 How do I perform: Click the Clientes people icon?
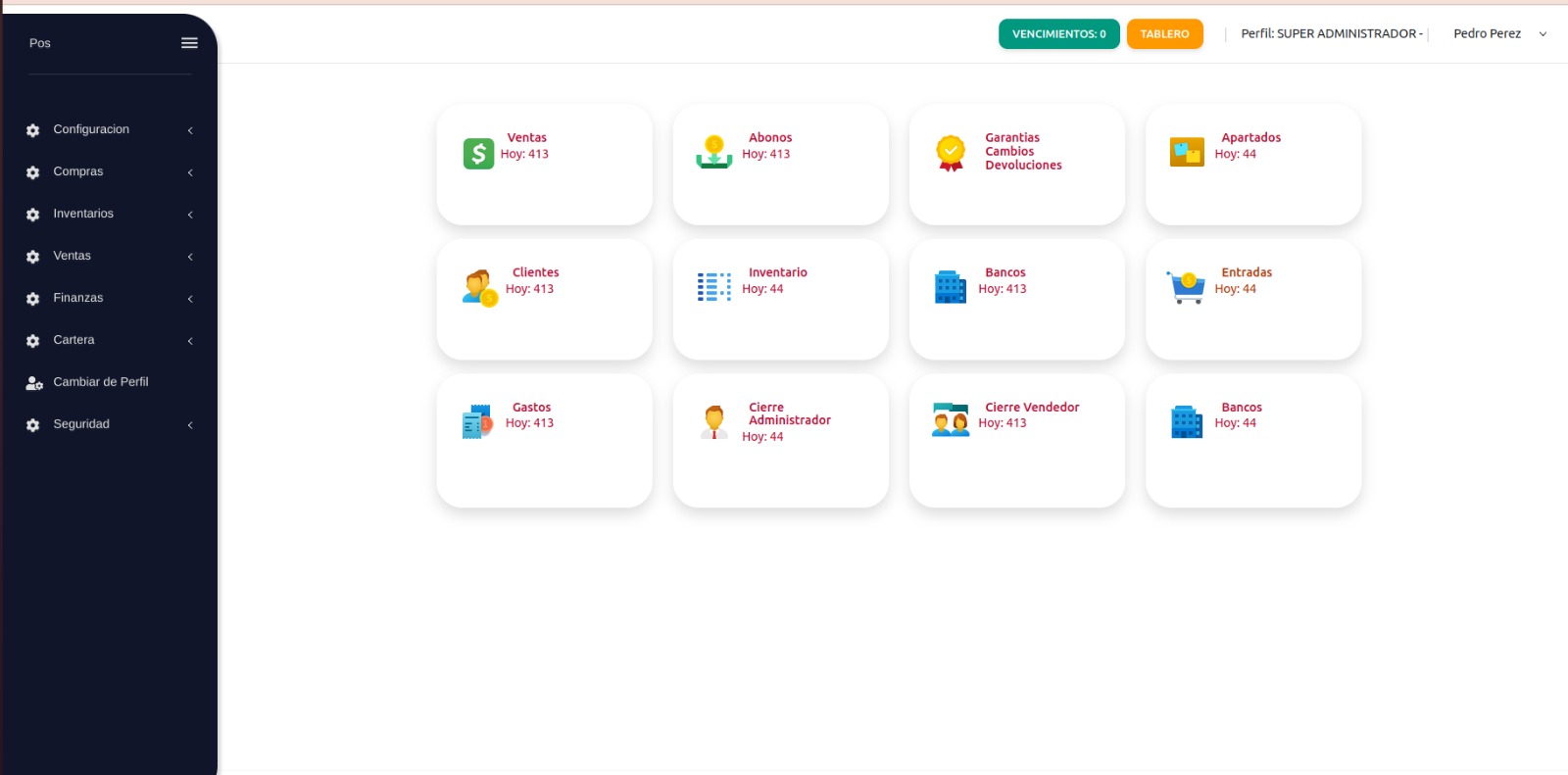coord(480,288)
